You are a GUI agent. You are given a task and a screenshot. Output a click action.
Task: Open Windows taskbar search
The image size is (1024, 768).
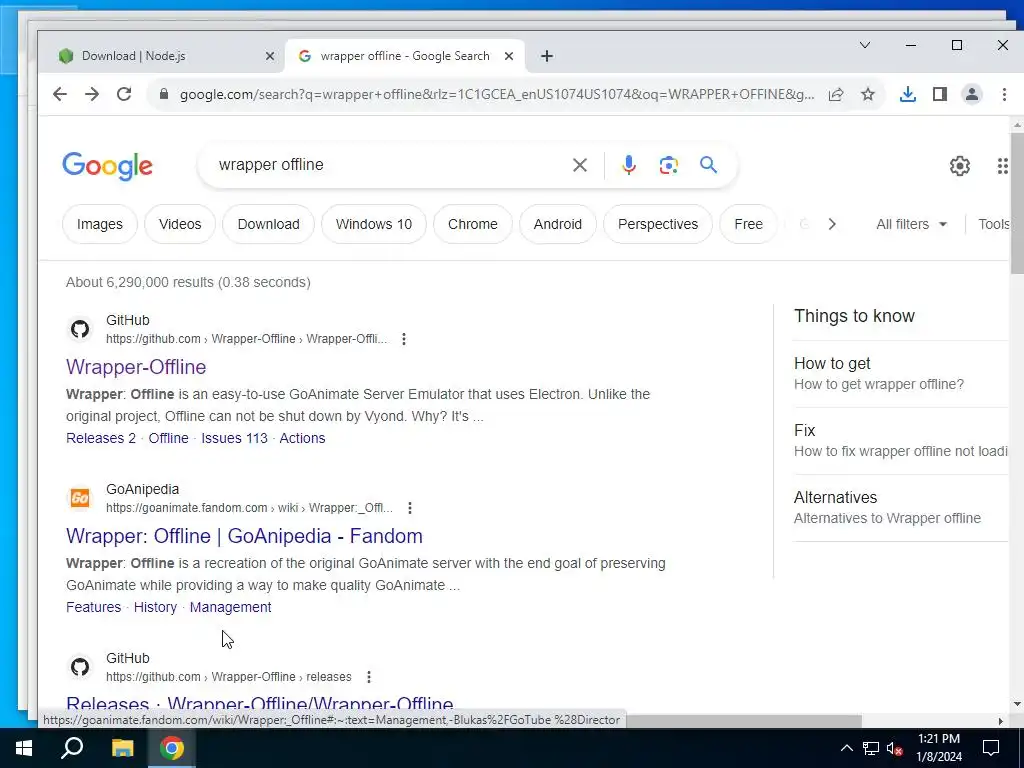pyautogui.click(x=72, y=748)
